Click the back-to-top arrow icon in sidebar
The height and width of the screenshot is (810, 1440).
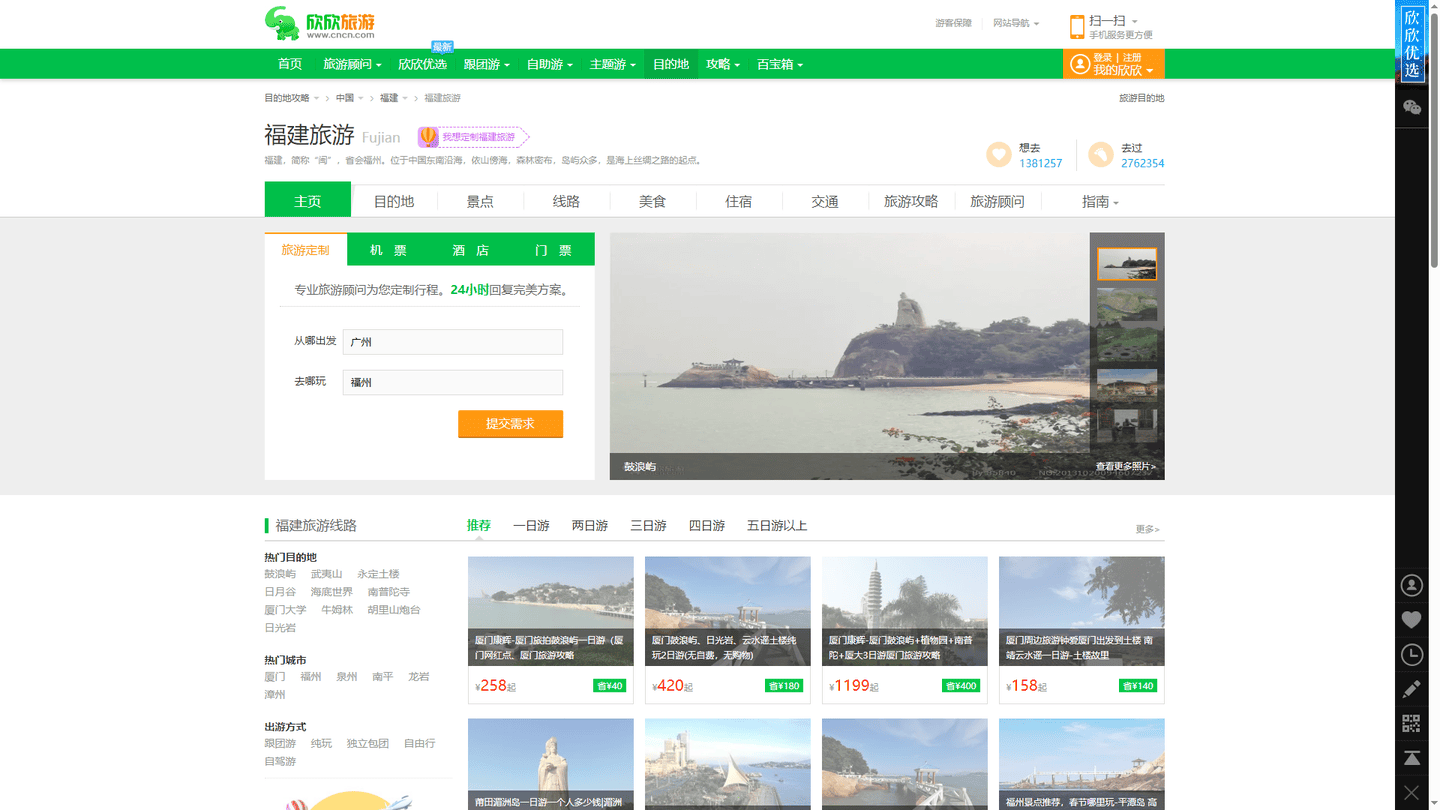click(1412, 758)
